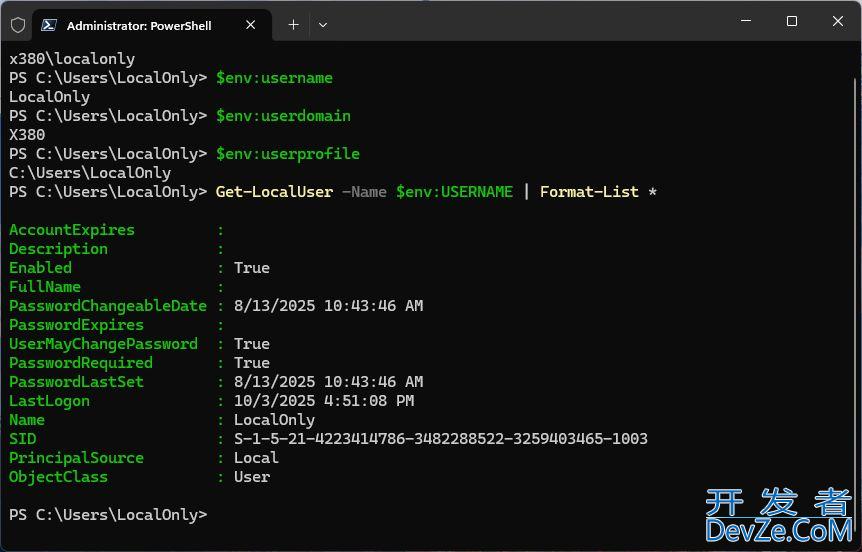Open a new tab with the plus button
Image resolution: width=862 pixels, height=552 pixels.
pyautogui.click(x=293, y=25)
